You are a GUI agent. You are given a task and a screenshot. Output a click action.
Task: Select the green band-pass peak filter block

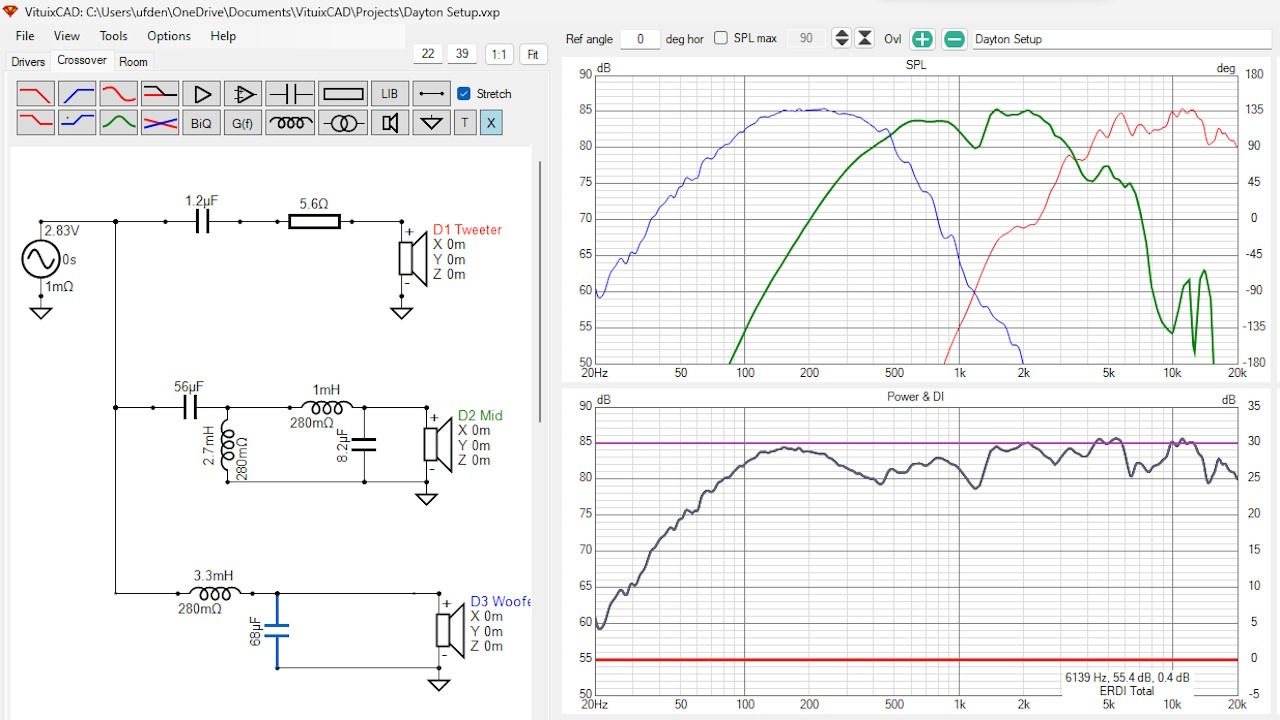(x=118, y=123)
